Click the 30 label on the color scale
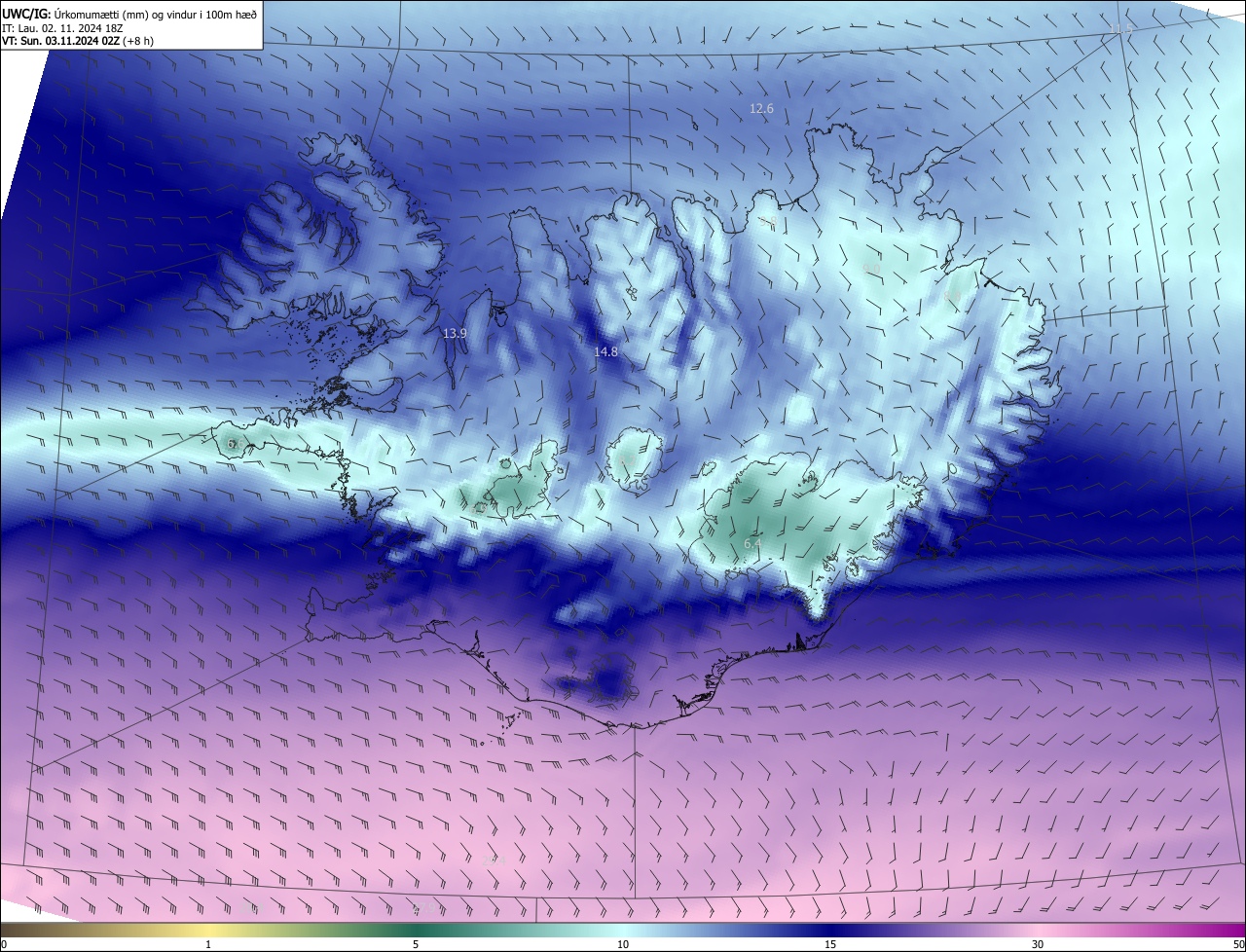Image resolution: width=1246 pixels, height=952 pixels. (x=1038, y=944)
